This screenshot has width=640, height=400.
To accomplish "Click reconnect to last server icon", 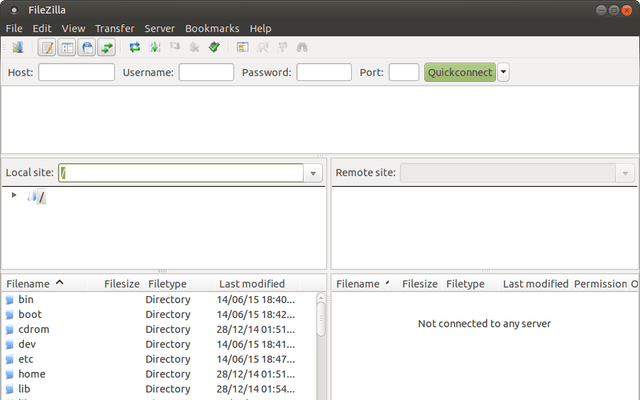I will [x=214, y=47].
